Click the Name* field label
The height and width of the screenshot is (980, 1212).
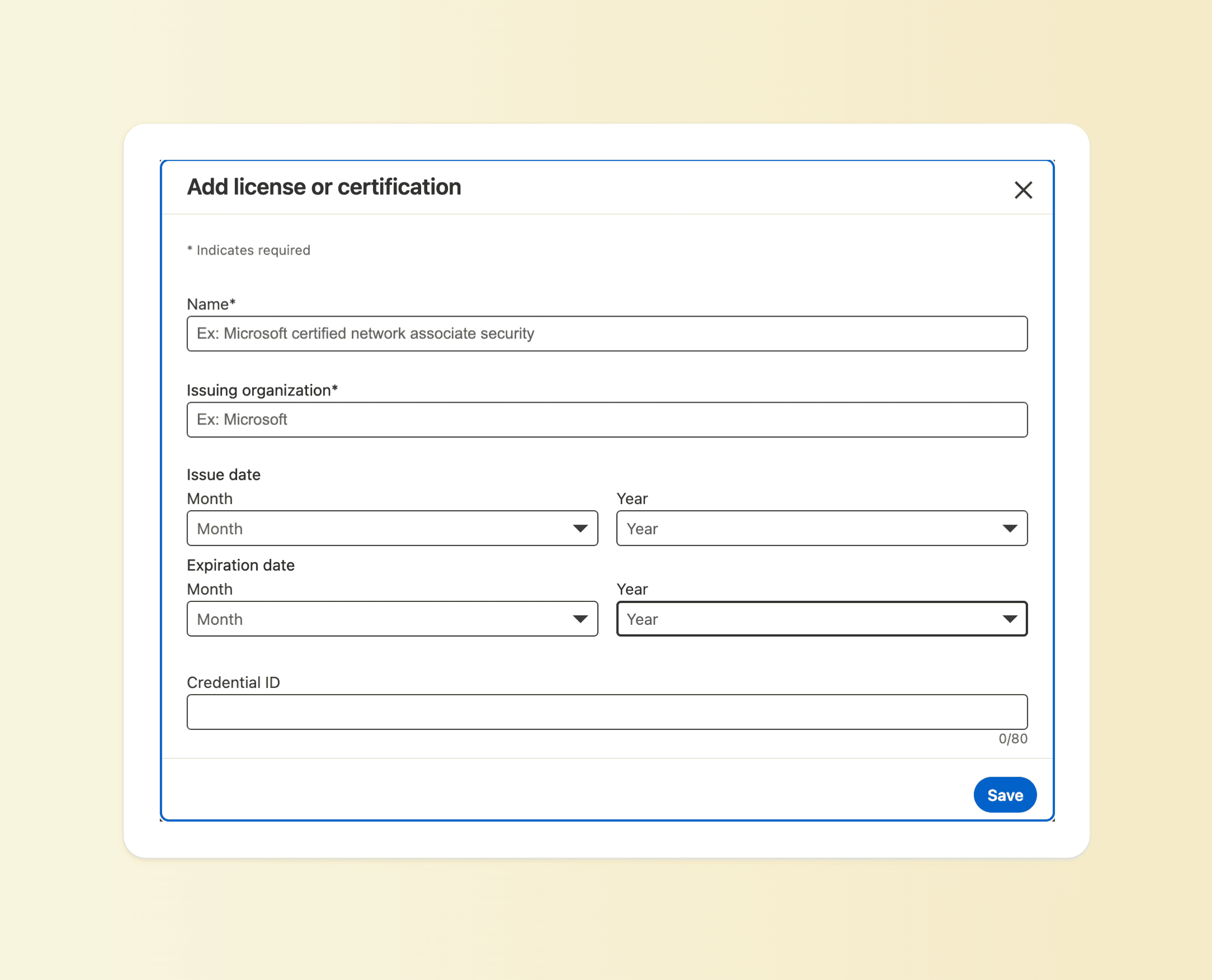pyautogui.click(x=211, y=304)
